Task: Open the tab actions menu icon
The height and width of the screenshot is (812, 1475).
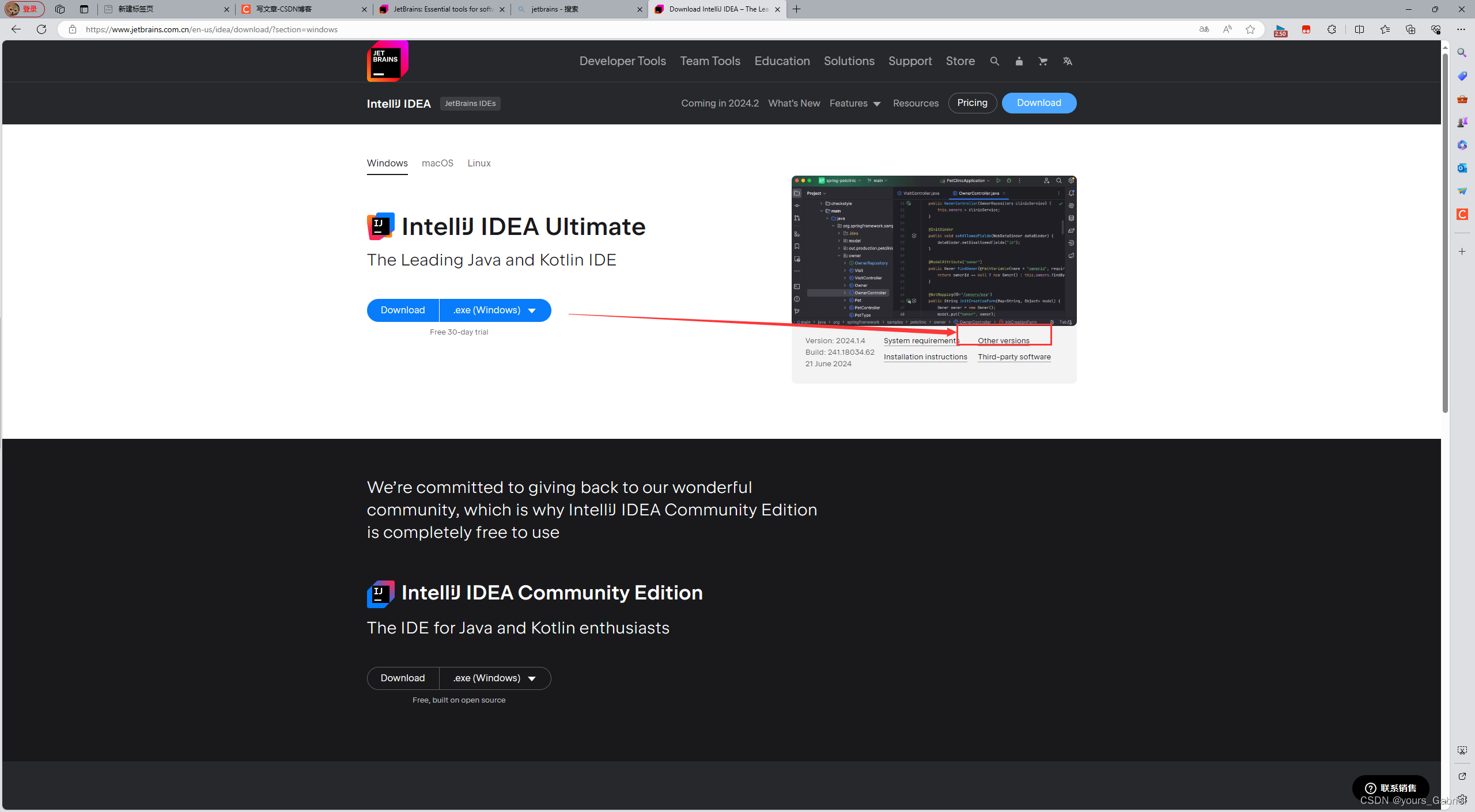Action: tap(84, 9)
